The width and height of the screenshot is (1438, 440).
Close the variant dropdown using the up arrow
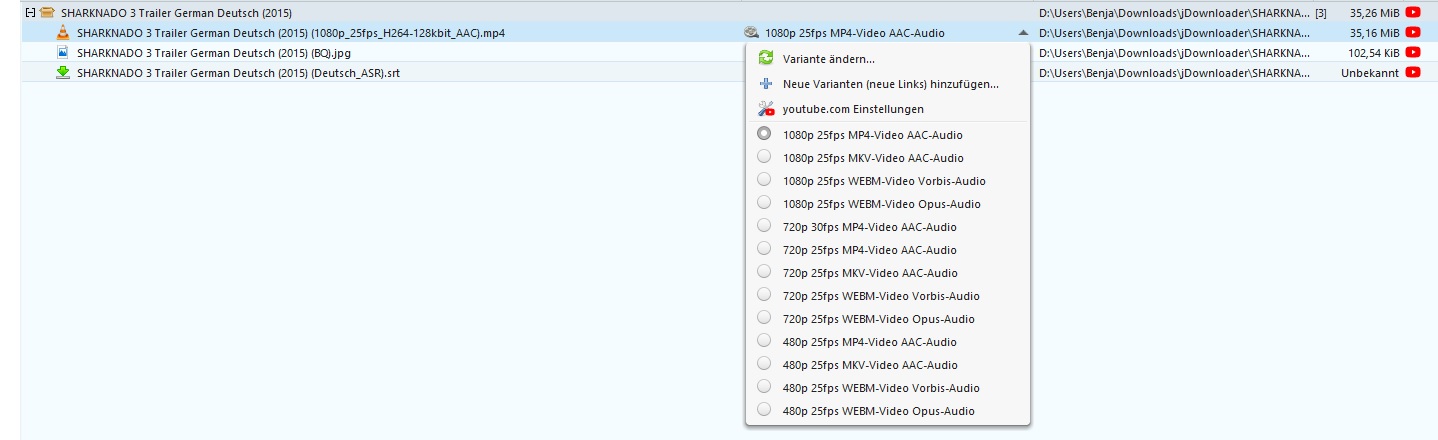tap(1022, 33)
